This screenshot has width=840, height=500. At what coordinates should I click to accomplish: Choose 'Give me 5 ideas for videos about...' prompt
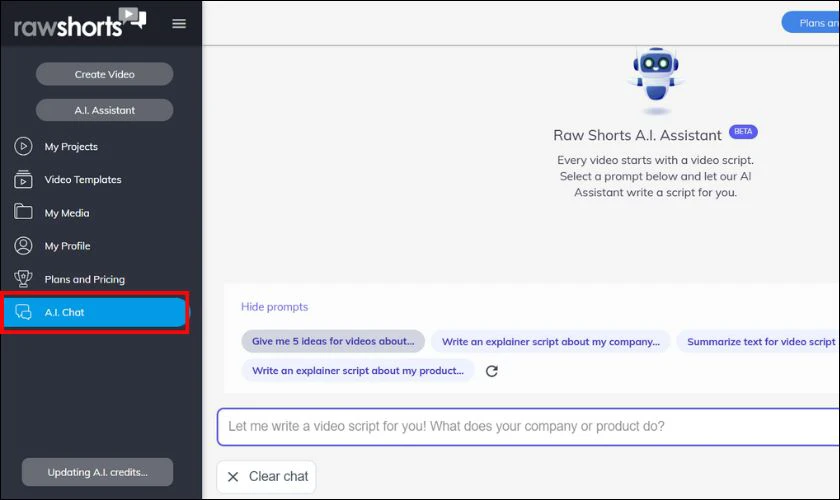pyautogui.click(x=333, y=341)
